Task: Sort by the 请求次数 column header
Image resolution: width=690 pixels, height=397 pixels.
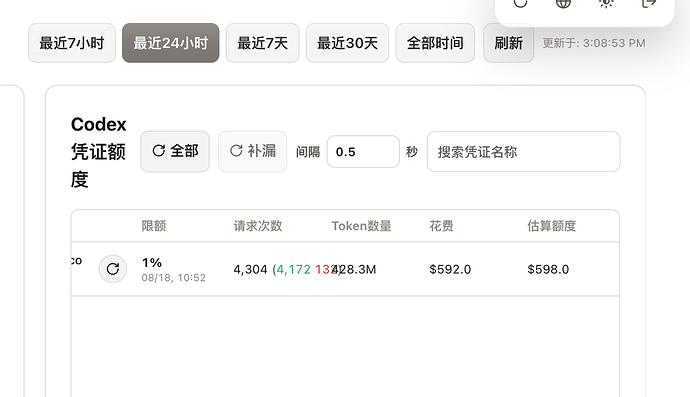Action: tap(258, 226)
